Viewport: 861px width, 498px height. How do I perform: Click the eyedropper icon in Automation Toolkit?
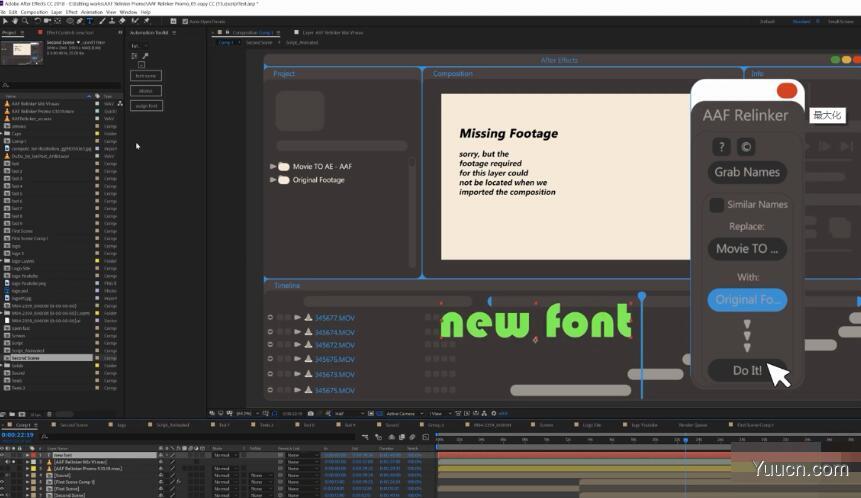145,56
